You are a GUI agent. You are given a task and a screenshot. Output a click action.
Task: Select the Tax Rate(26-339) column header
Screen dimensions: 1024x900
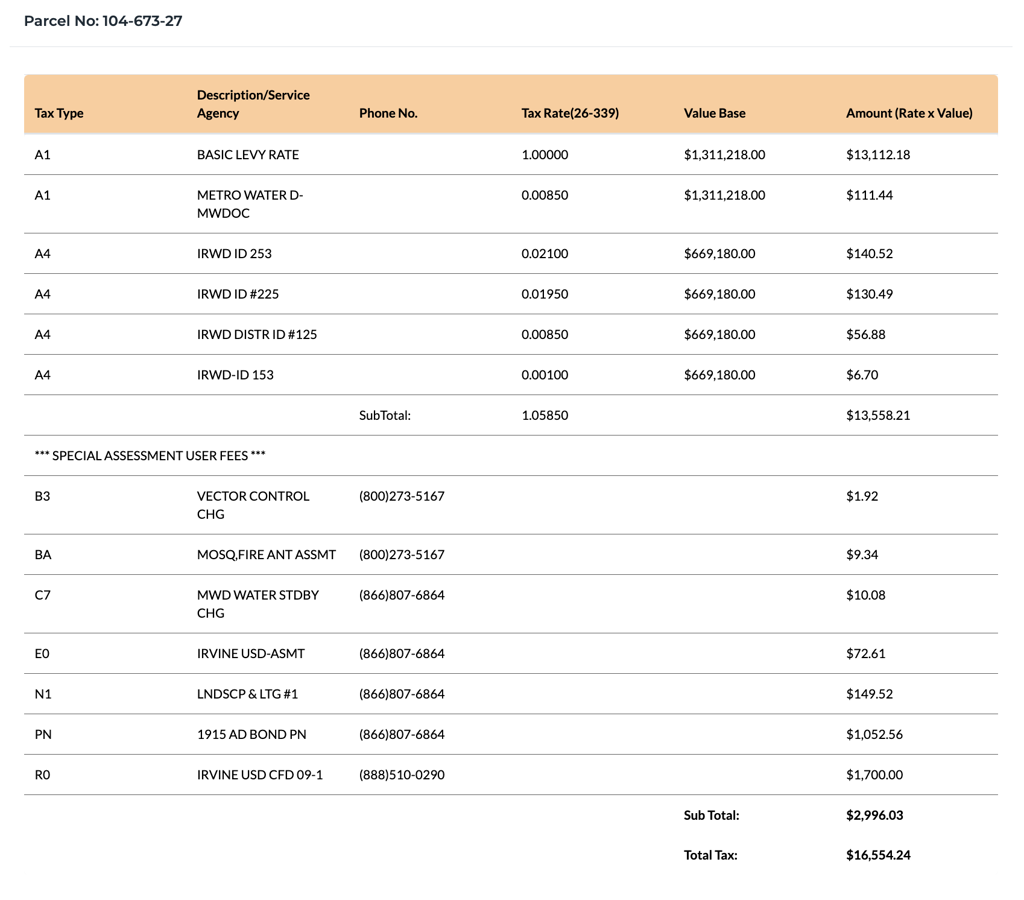[x=570, y=113]
